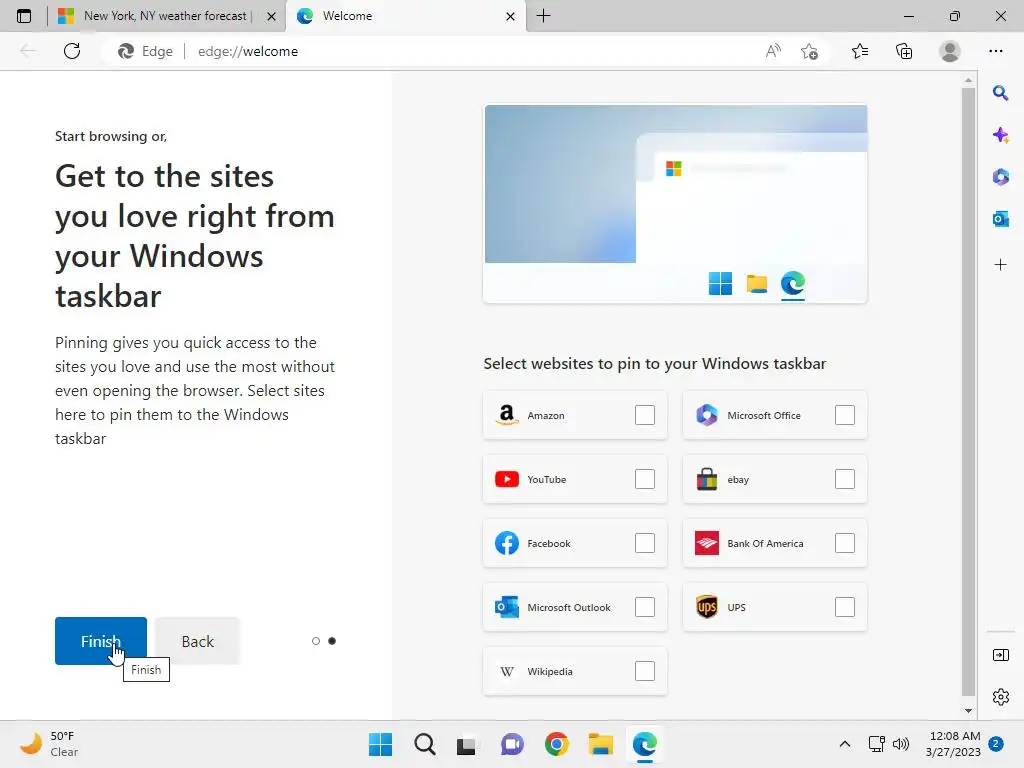Open the notification count badge

[x=996, y=743]
